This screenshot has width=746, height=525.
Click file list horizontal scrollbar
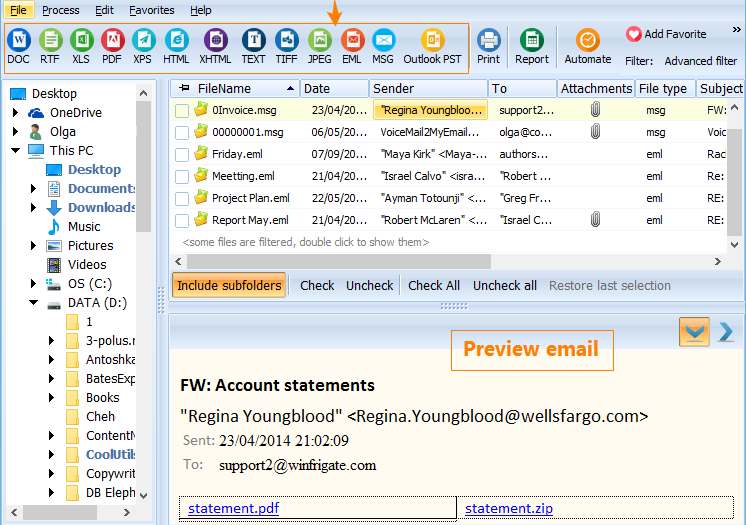click(x=339, y=261)
